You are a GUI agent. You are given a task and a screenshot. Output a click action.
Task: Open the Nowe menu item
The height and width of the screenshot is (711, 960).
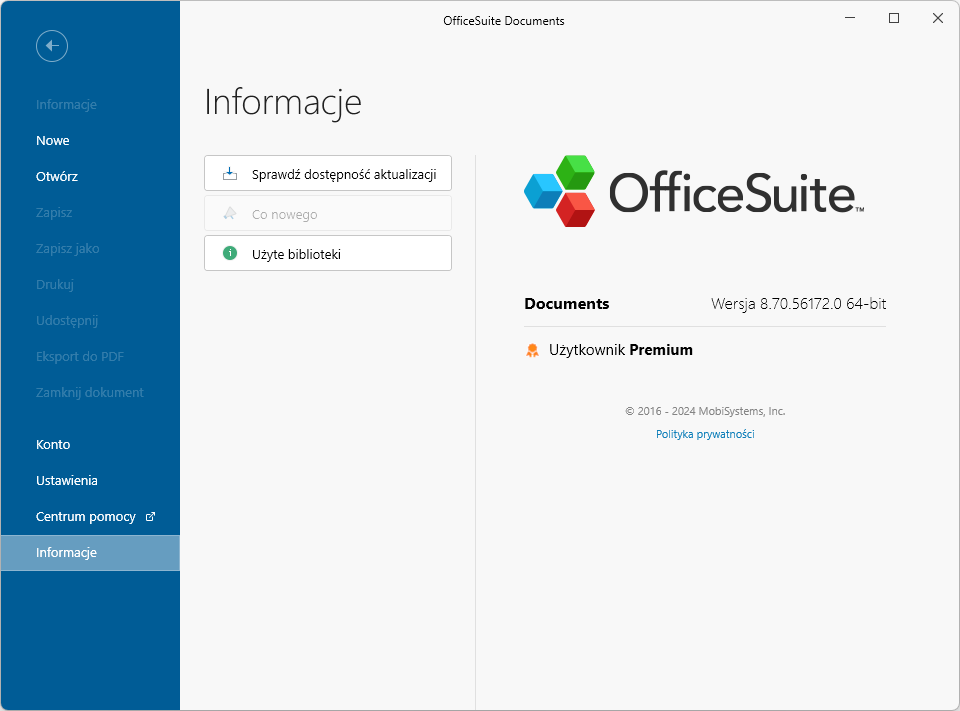[x=90, y=140]
